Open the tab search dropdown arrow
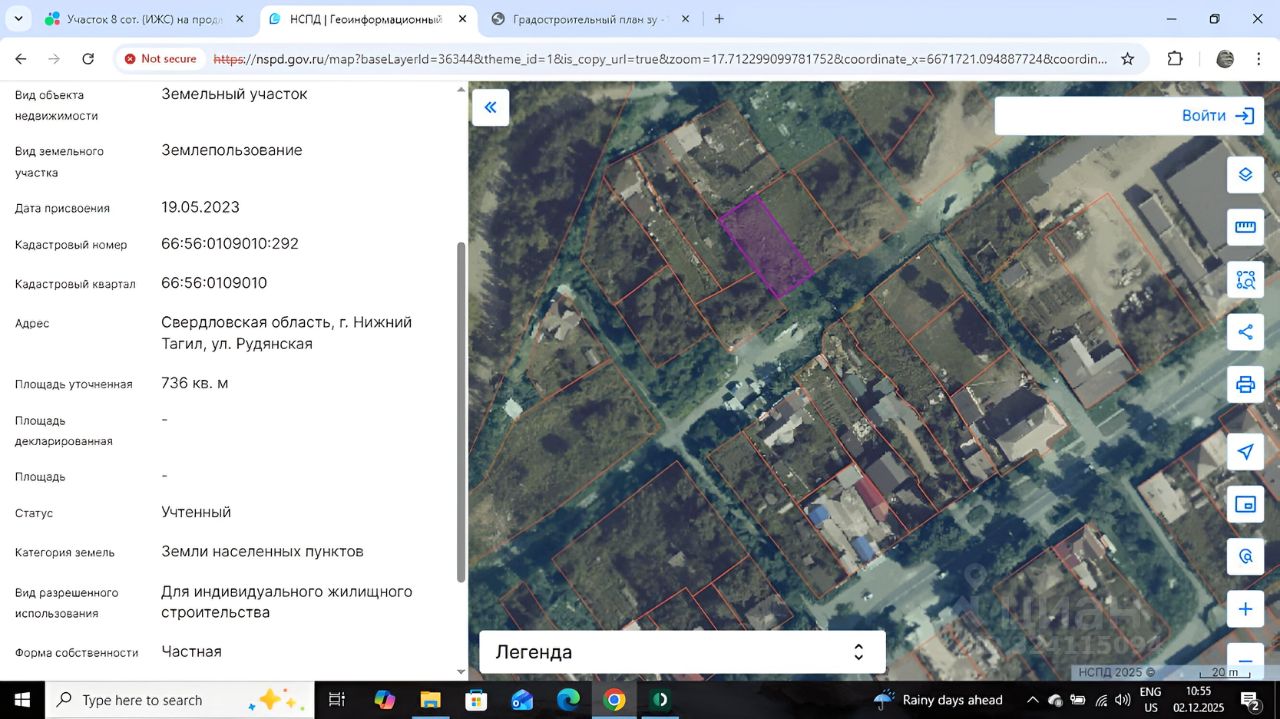This screenshot has width=1280, height=719. 19,19
